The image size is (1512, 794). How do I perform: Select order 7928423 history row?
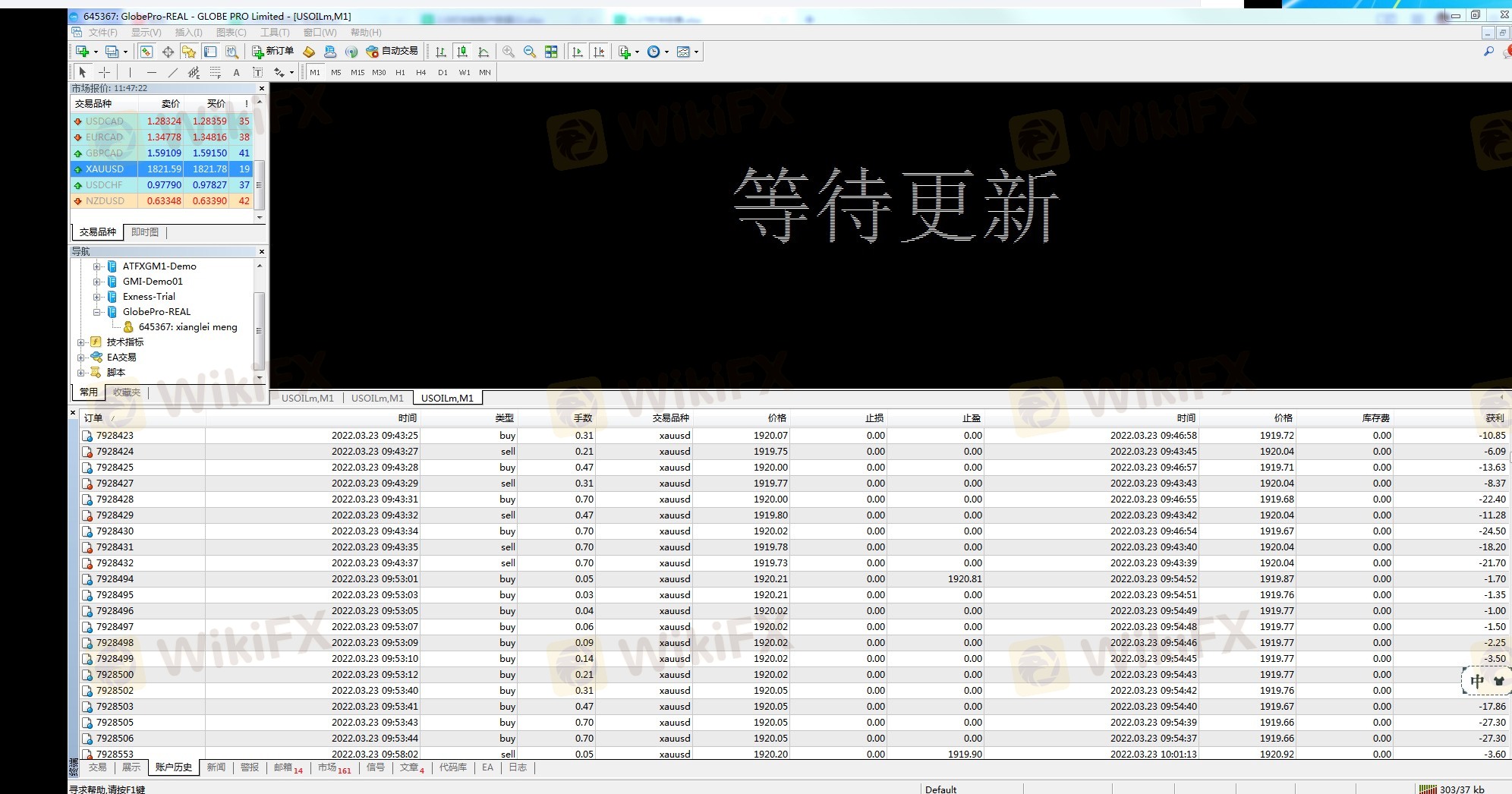[795, 436]
